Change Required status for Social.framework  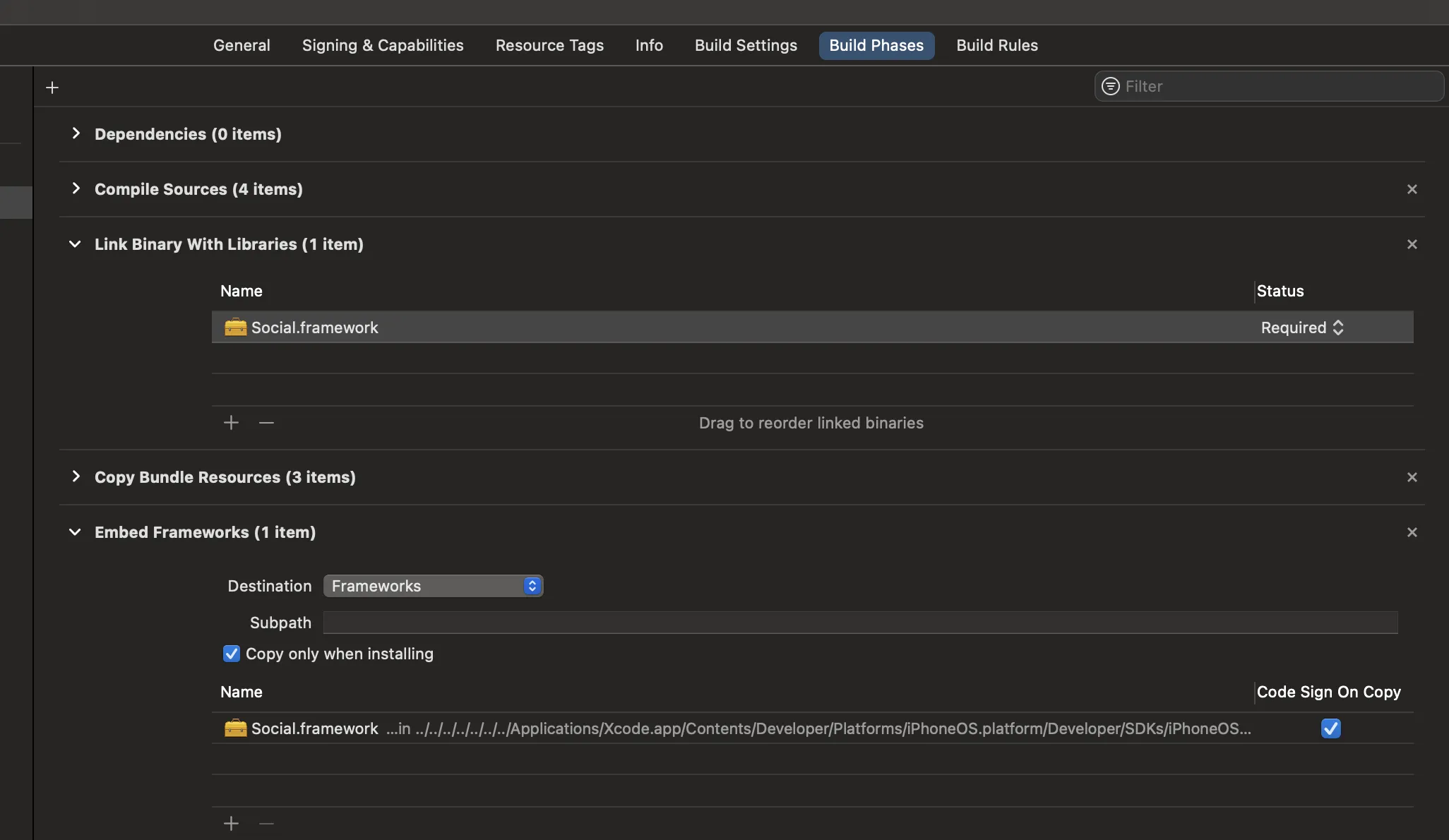(1302, 328)
